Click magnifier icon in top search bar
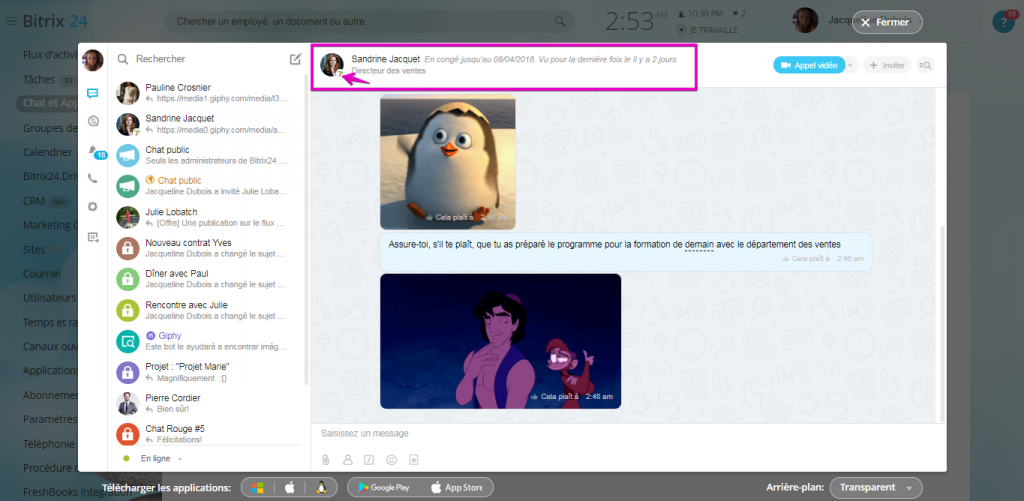 560,22
